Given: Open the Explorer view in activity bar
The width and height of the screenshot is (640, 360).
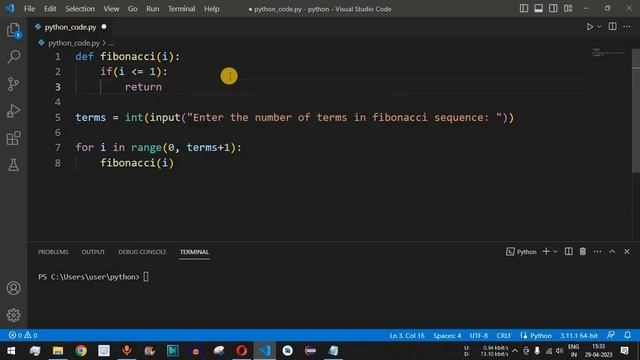Looking at the screenshot, I should [13, 31].
